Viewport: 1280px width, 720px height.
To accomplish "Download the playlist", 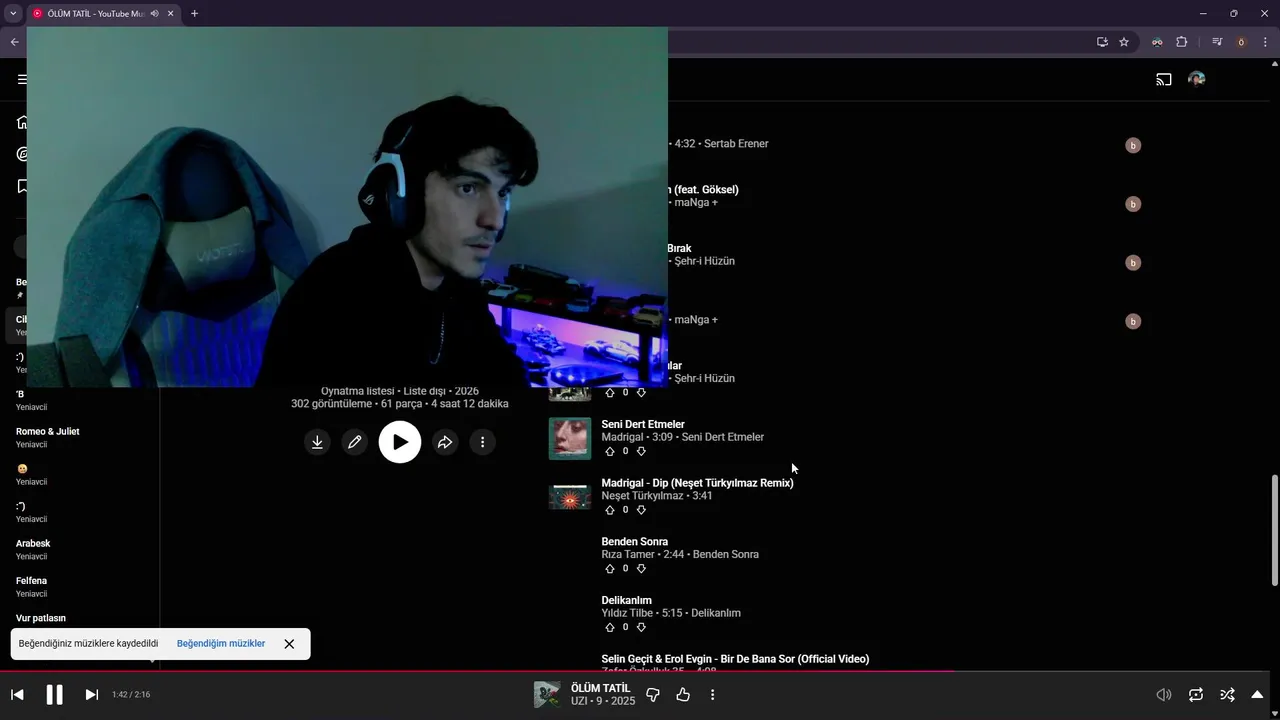I will coord(317,442).
